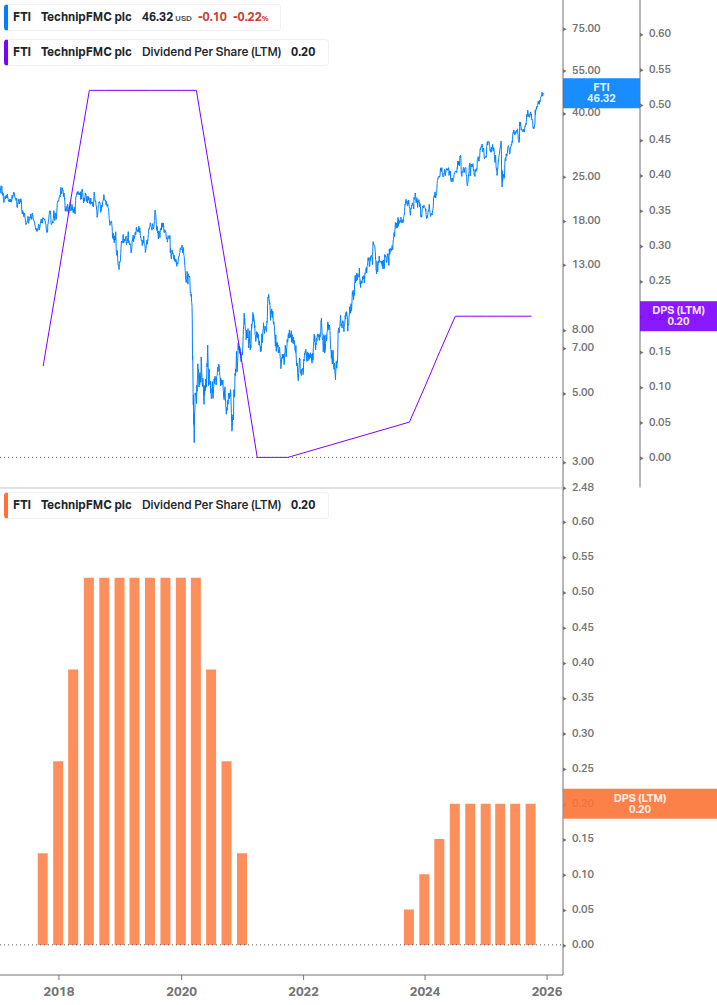Click the 55.00 price axis label
Image resolution: width=717 pixels, height=1005 pixels.
(586, 71)
